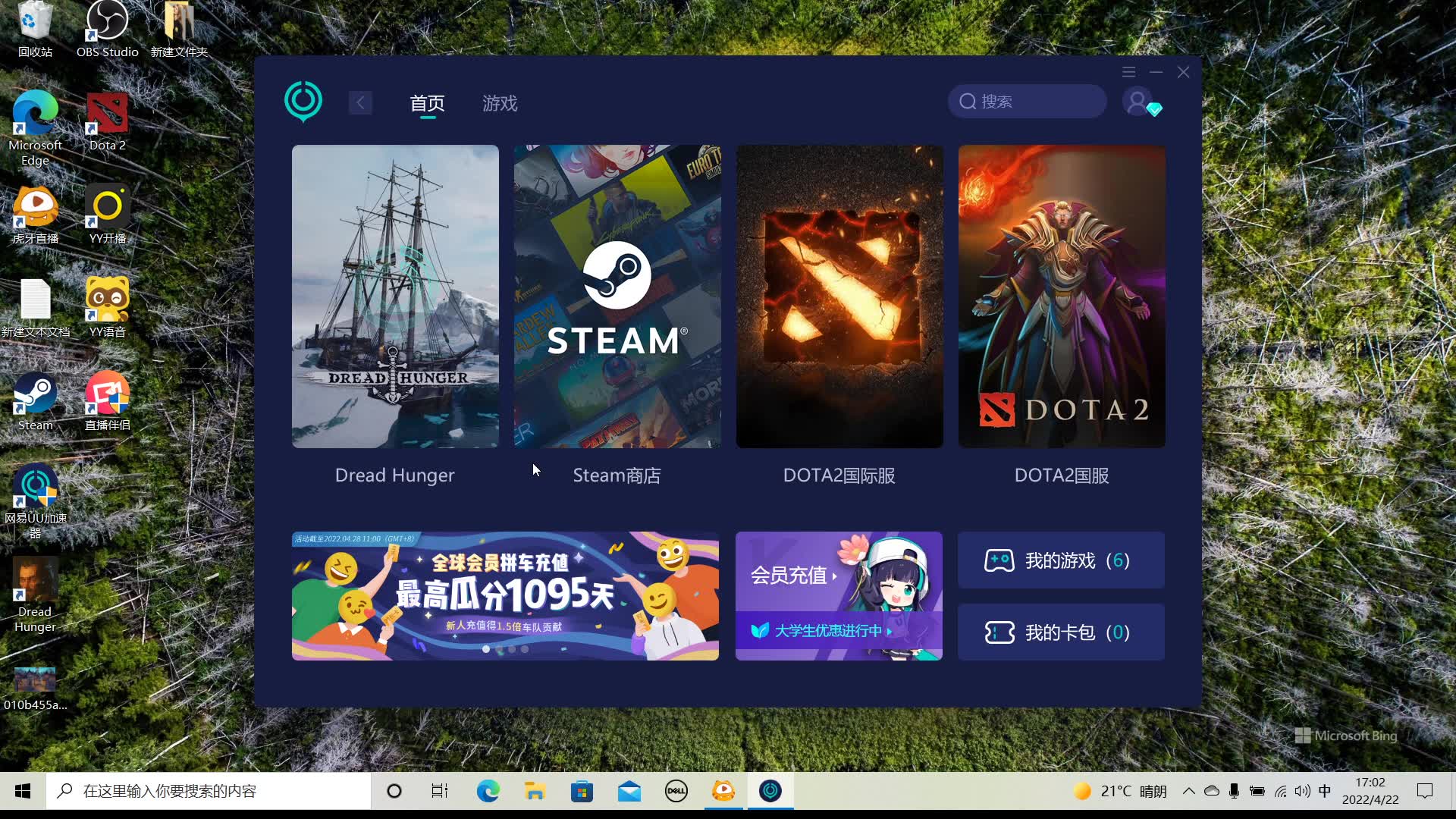The height and width of the screenshot is (819, 1456).
Task: Open the user profile avatar
Action: click(1137, 102)
